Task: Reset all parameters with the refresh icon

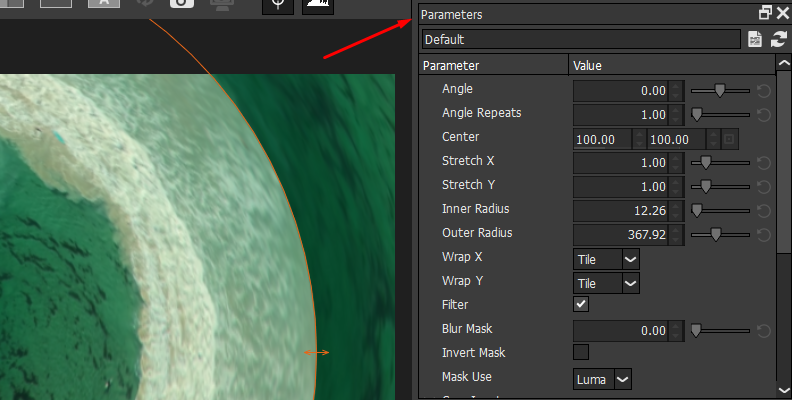Action: [x=779, y=39]
